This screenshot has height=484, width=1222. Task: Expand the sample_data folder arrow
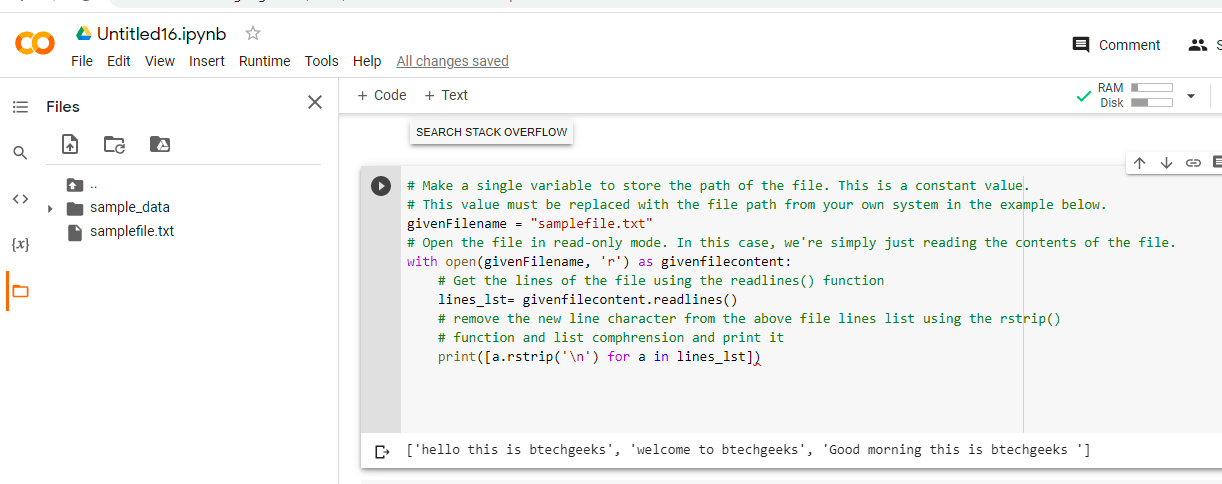50,208
